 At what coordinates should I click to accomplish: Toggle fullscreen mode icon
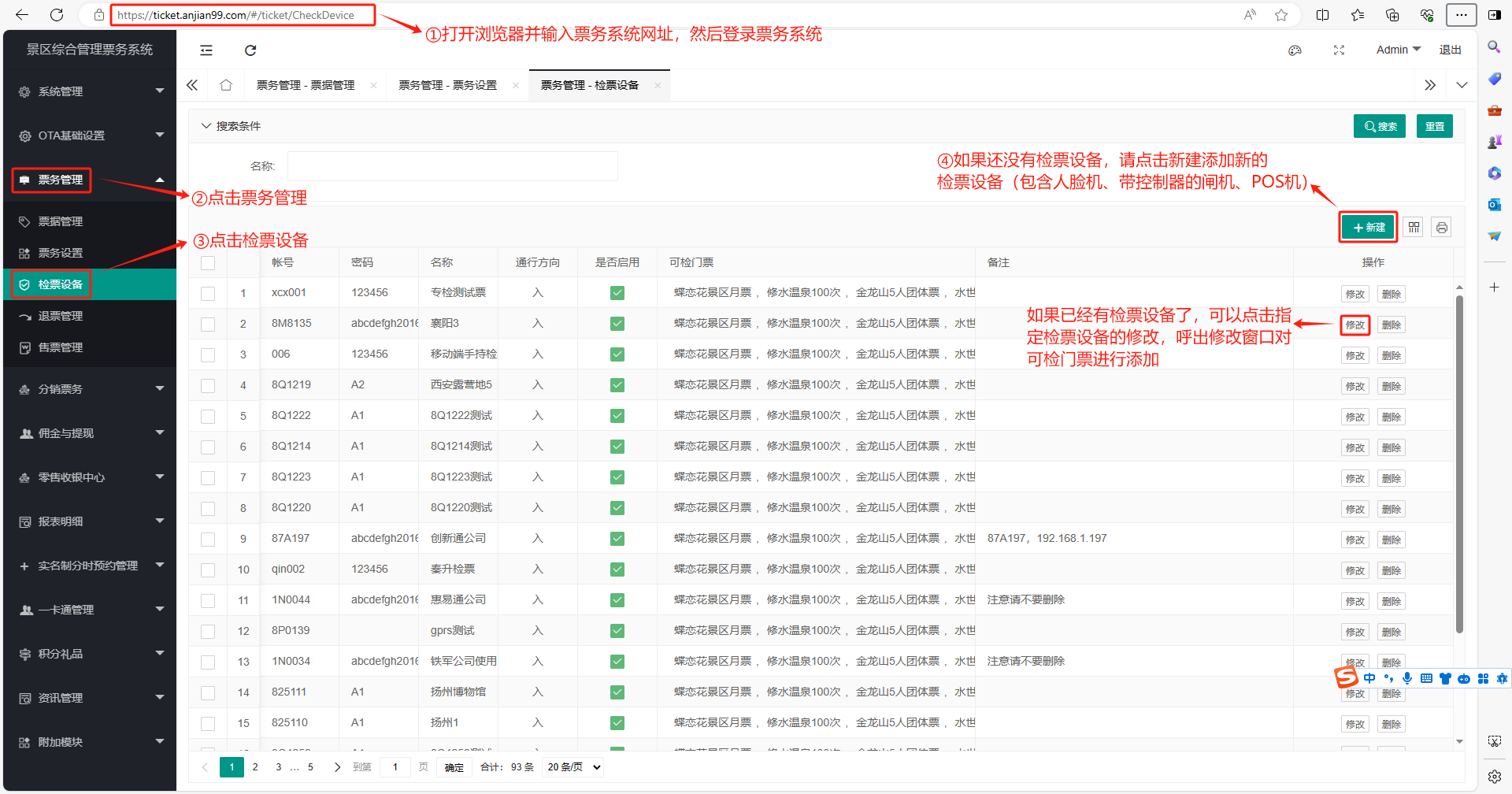1339,50
